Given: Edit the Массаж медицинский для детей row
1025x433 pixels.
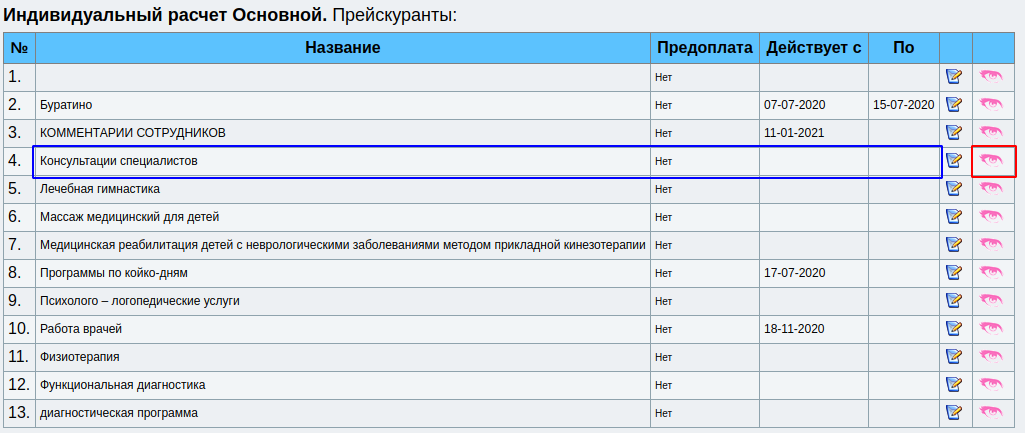Looking at the screenshot, I should (x=954, y=216).
